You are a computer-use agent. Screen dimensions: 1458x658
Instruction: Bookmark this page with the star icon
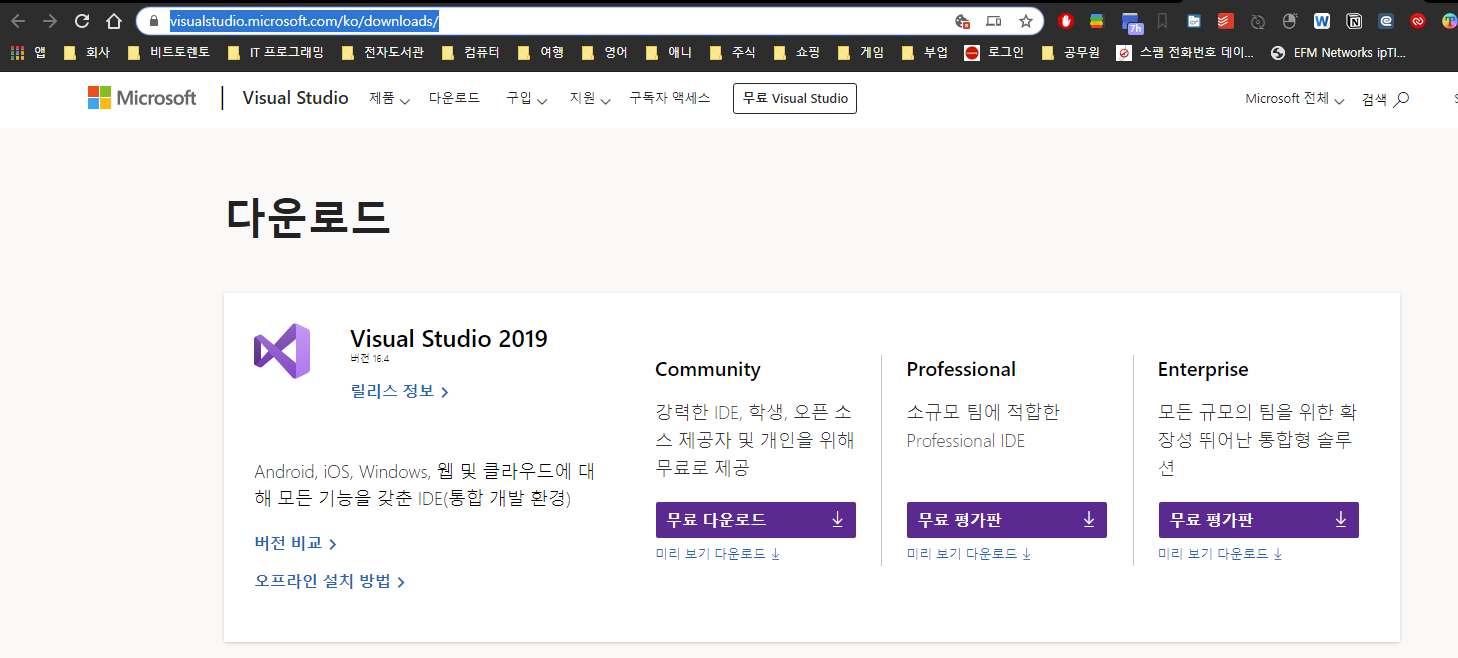pyautogui.click(x=1025, y=20)
